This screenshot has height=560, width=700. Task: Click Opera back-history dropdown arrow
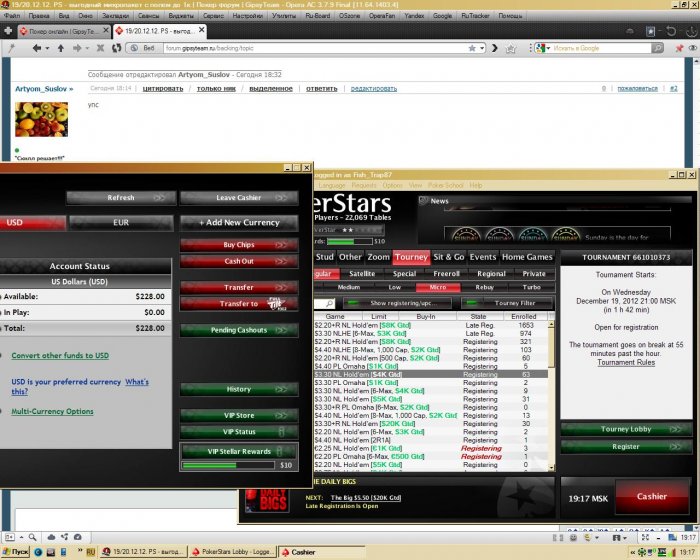[47, 48]
